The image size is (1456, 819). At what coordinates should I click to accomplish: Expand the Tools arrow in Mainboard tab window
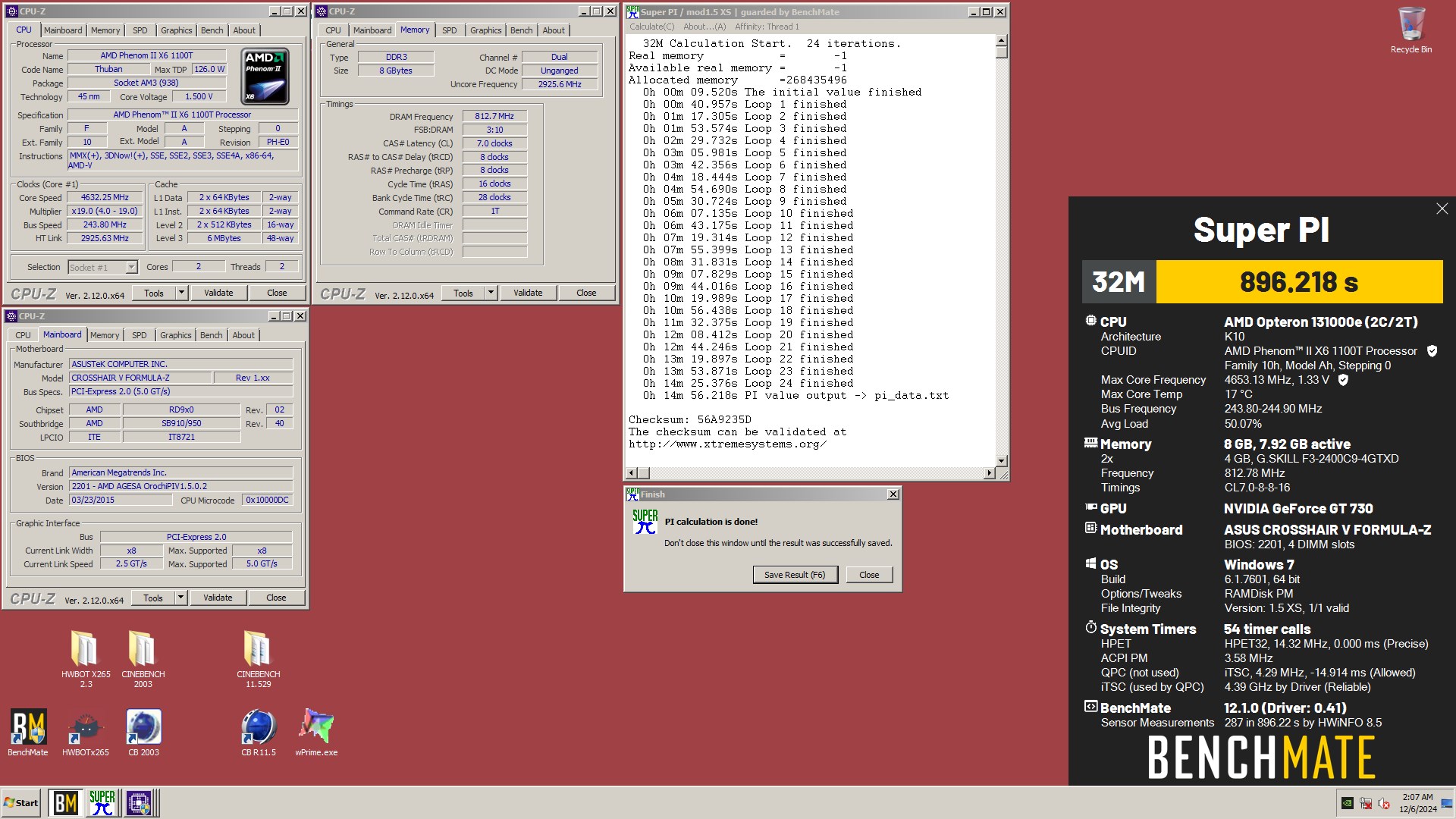[x=180, y=598]
